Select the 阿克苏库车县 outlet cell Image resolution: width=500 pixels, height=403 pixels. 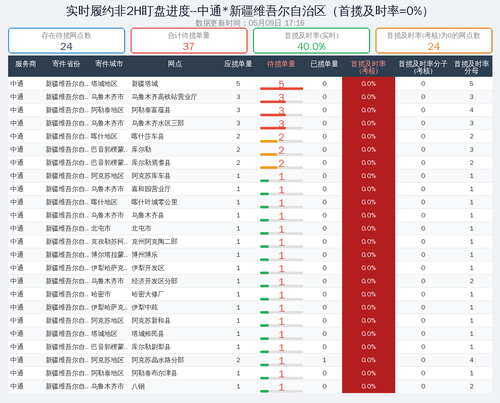click(x=151, y=176)
